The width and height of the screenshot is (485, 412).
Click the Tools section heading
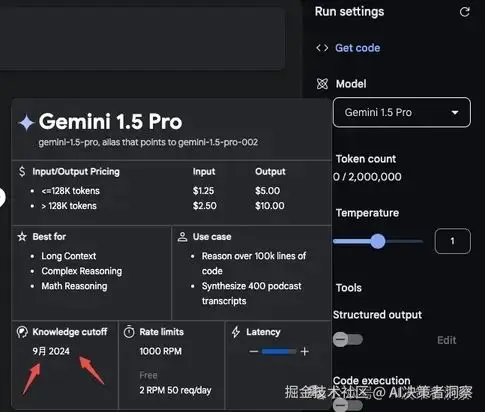click(349, 288)
